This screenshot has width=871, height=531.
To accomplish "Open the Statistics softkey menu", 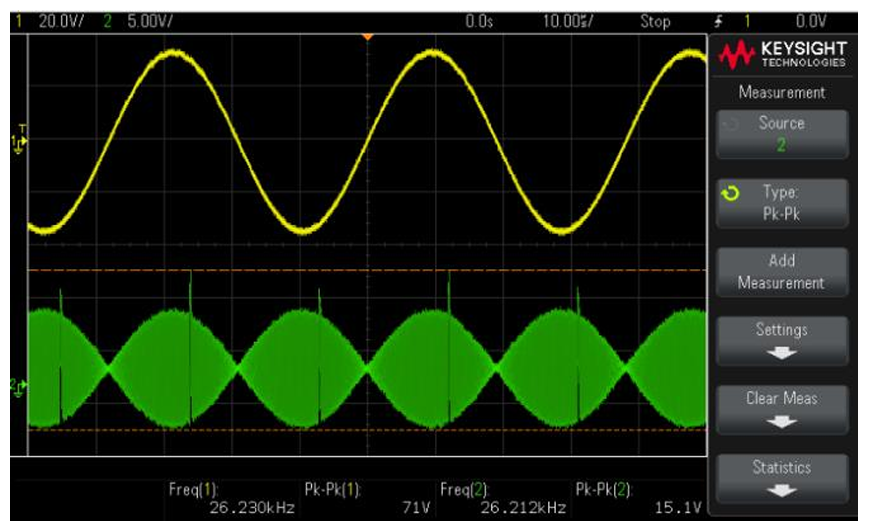I will click(x=782, y=478).
